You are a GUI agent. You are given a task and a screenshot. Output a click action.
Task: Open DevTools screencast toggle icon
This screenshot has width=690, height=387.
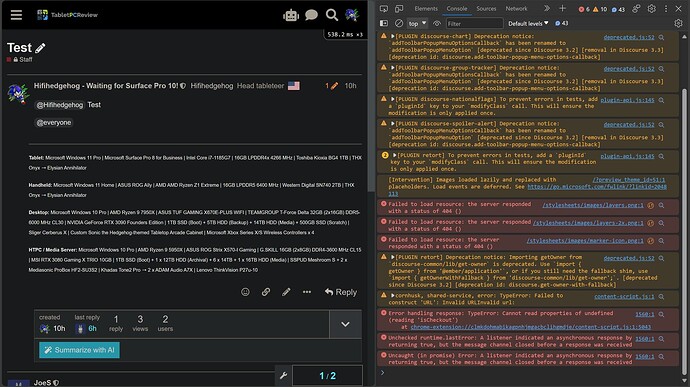point(384,9)
